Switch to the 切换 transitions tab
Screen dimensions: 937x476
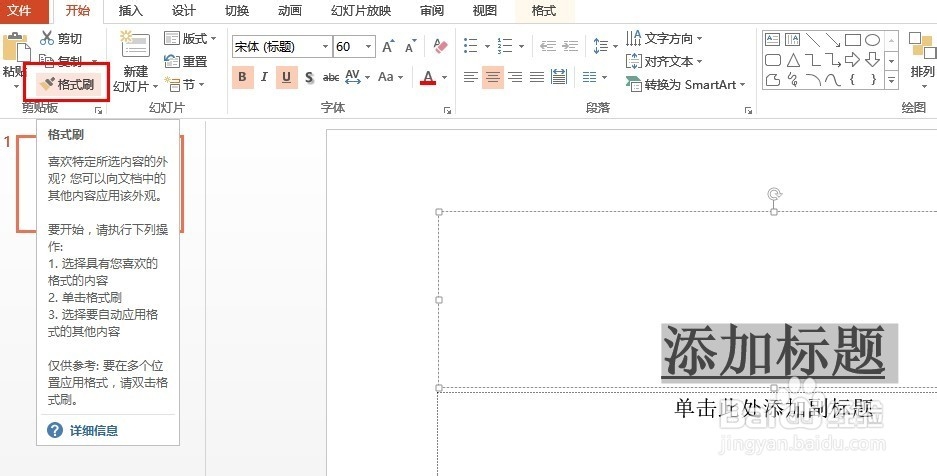coord(237,11)
